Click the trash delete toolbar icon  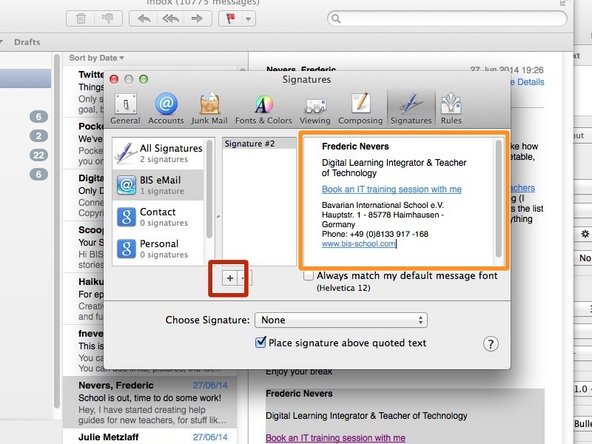81,18
